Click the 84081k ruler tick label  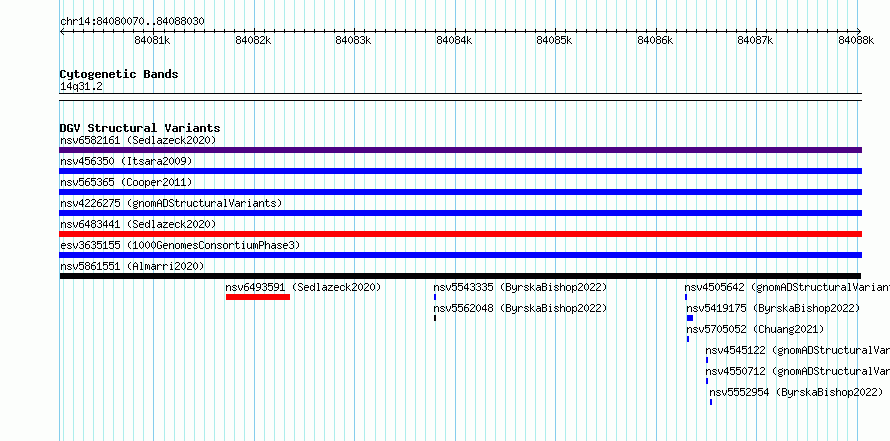(x=152, y=40)
